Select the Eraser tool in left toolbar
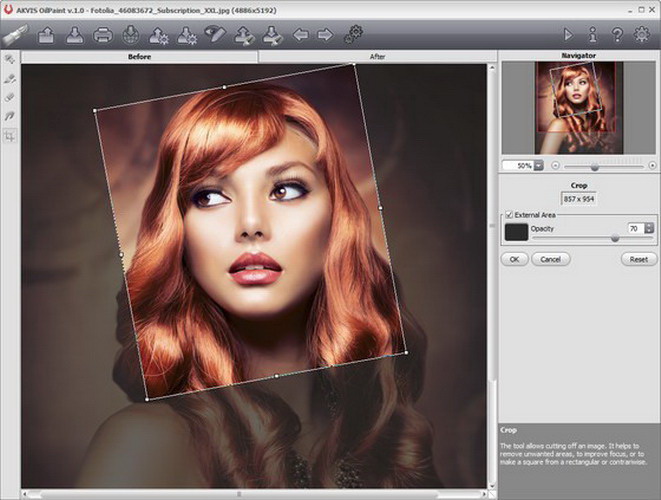Screen dimensions: 661x500 10,97
